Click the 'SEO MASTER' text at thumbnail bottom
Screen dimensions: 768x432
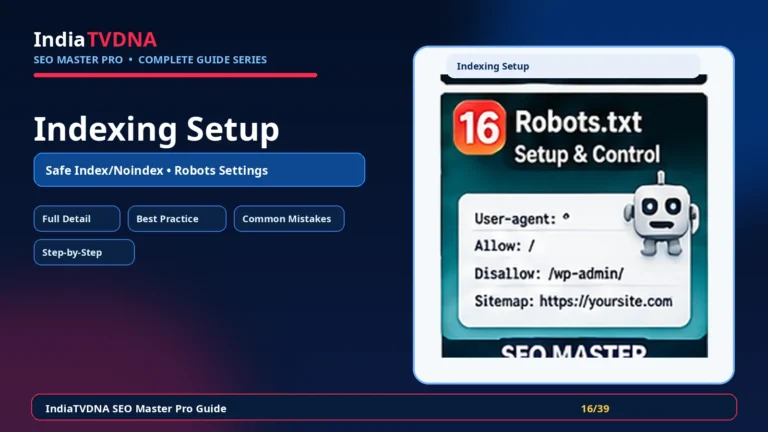[x=574, y=351]
